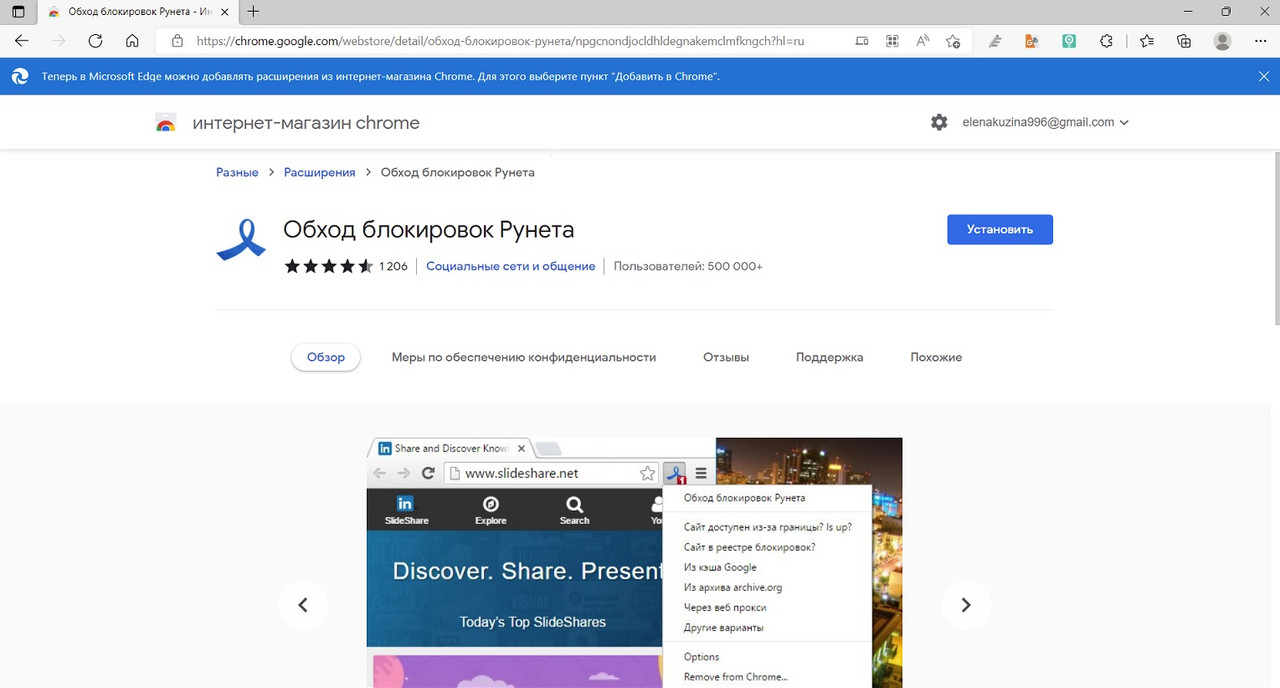Image resolution: width=1280 pixels, height=688 pixels.
Task: Open Collections panel
Action: pyautogui.click(x=1184, y=41)
